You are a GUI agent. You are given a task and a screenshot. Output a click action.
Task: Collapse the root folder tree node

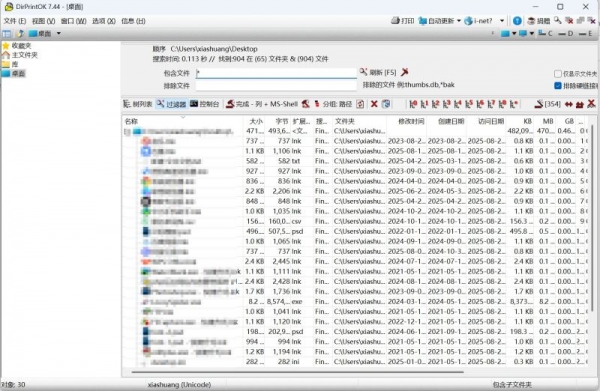pos(127,132)
